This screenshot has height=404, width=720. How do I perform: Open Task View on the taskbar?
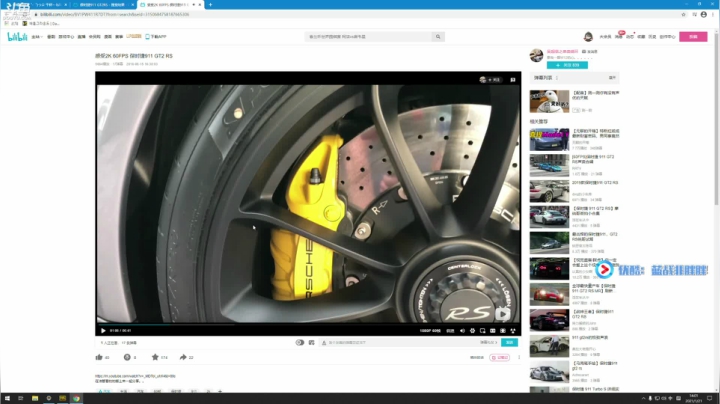pyautogui.click(x=21, y=398)
